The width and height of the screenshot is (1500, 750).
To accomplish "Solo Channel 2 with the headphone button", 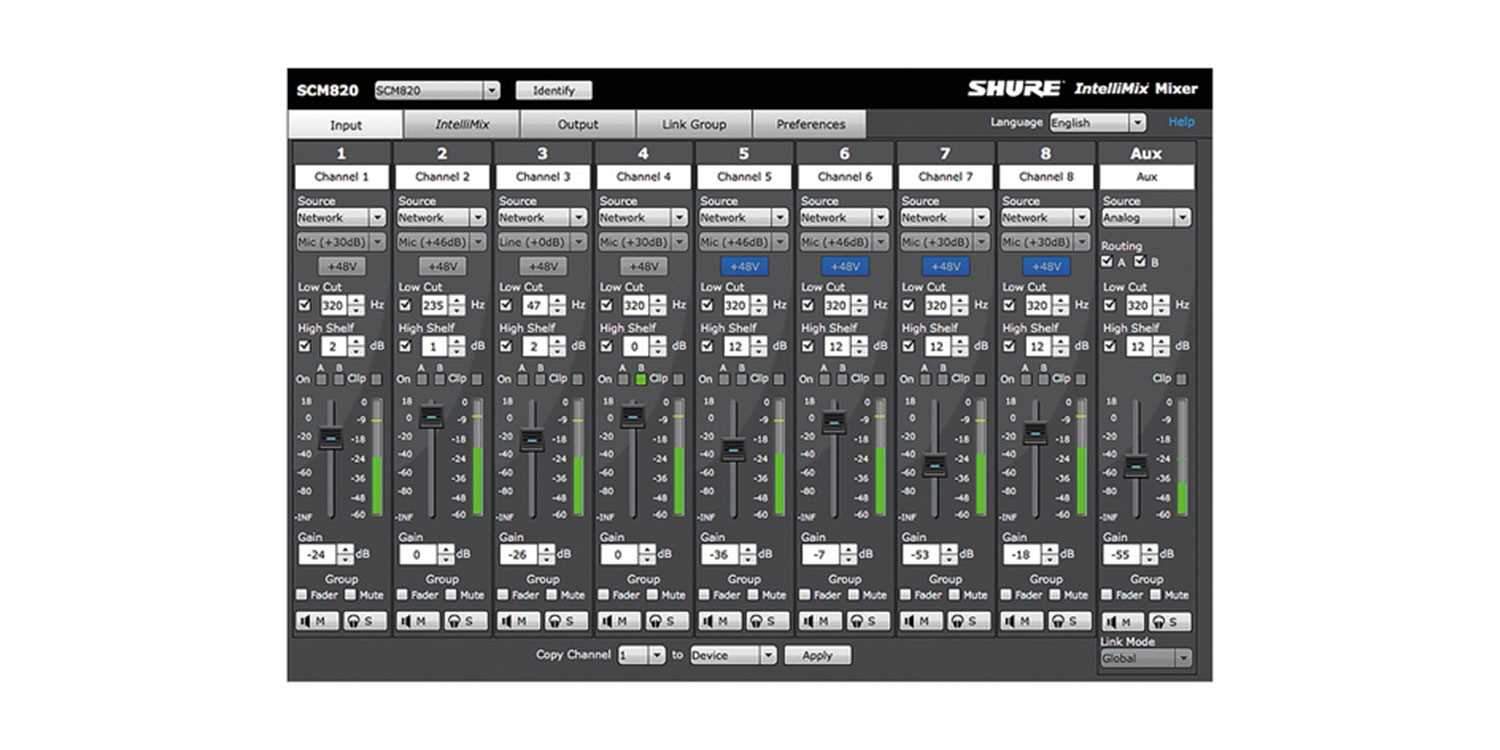I will coord(466,621).
